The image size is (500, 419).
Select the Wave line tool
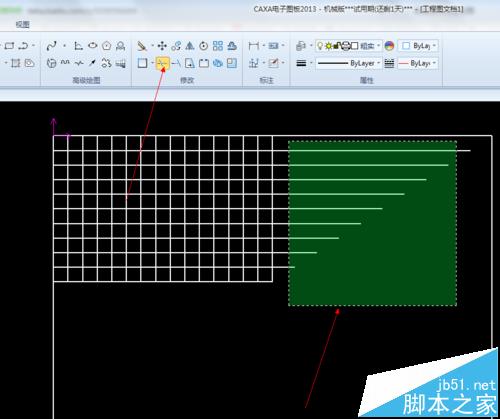[65, 63]
